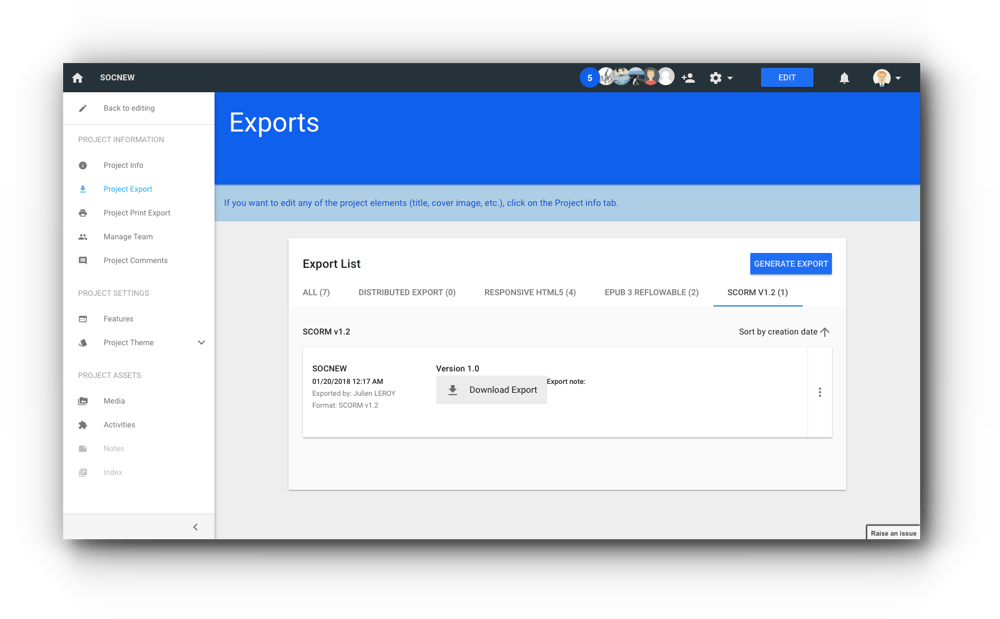This screenshot has height=619, width=1000.
Task: Click the EDIT button
Action: tap(786, 78)
